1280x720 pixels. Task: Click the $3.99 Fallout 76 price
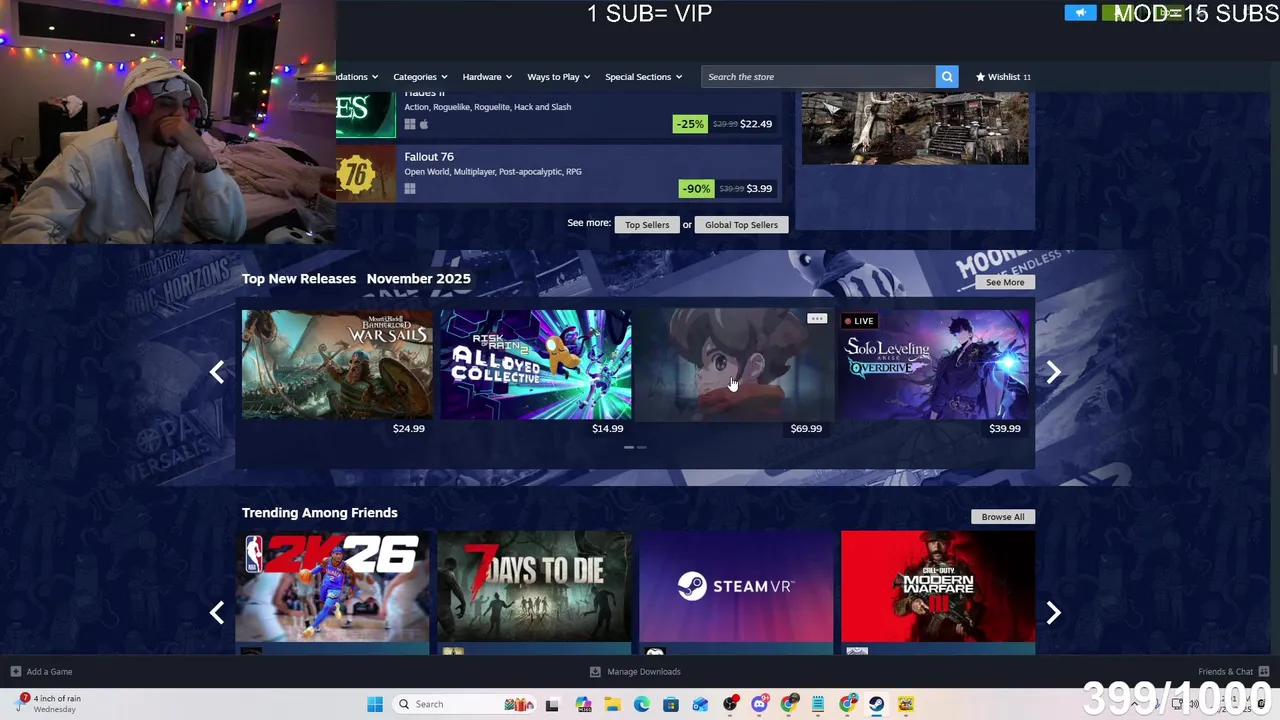click(x=759, y=188)
